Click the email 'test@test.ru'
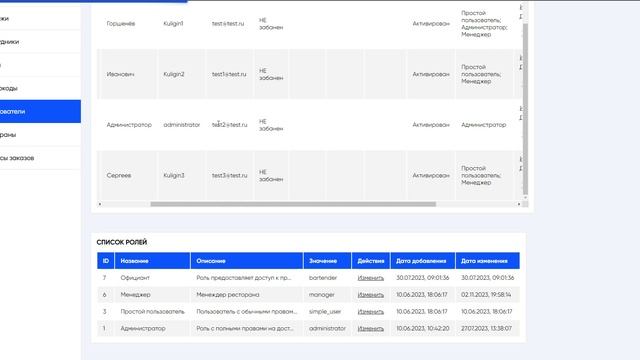640x360 pixels. click(x=228, y=24)
